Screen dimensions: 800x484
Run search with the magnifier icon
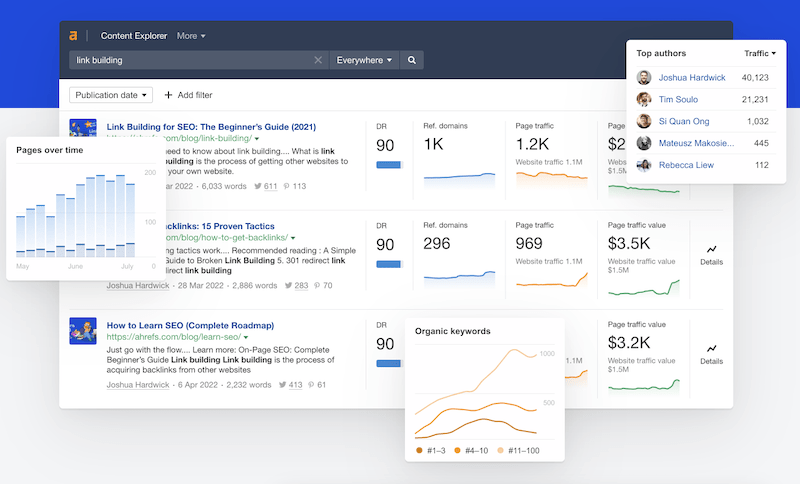[x=412, y=60]
